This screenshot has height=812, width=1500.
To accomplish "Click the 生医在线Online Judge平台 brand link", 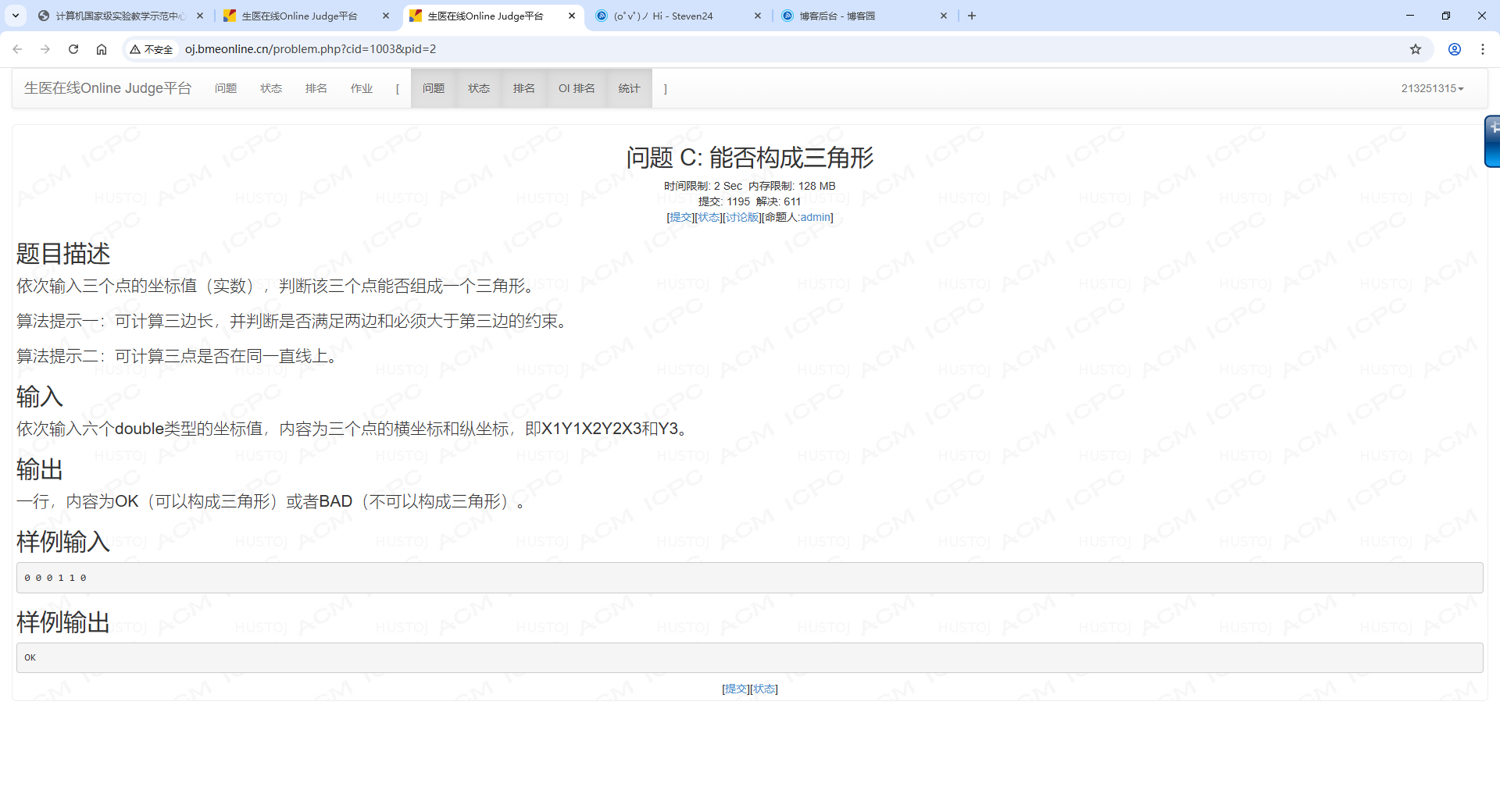I will tap(108, 88).
